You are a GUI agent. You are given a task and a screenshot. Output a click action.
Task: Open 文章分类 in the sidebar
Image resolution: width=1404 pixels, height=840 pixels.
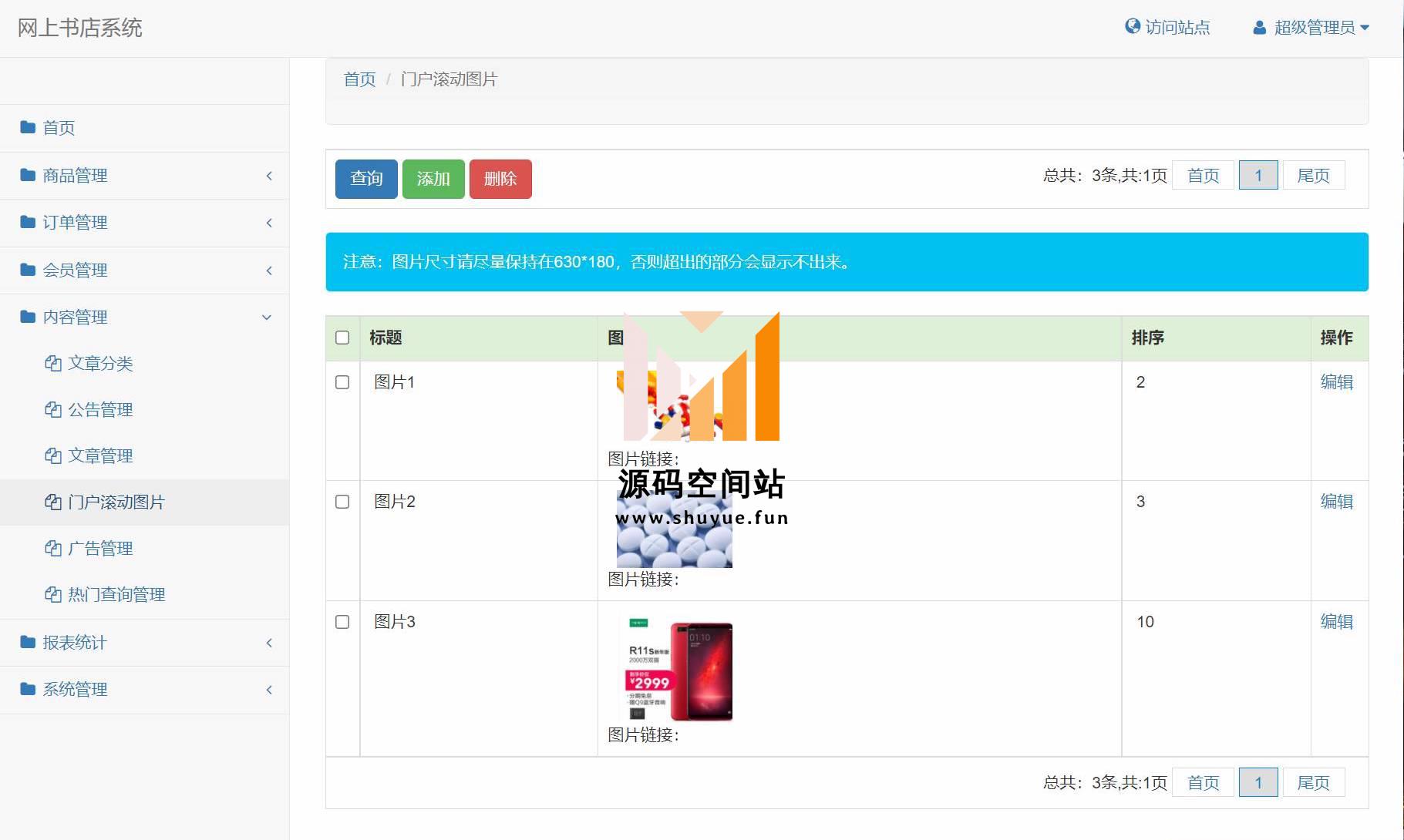pos(144,363)
